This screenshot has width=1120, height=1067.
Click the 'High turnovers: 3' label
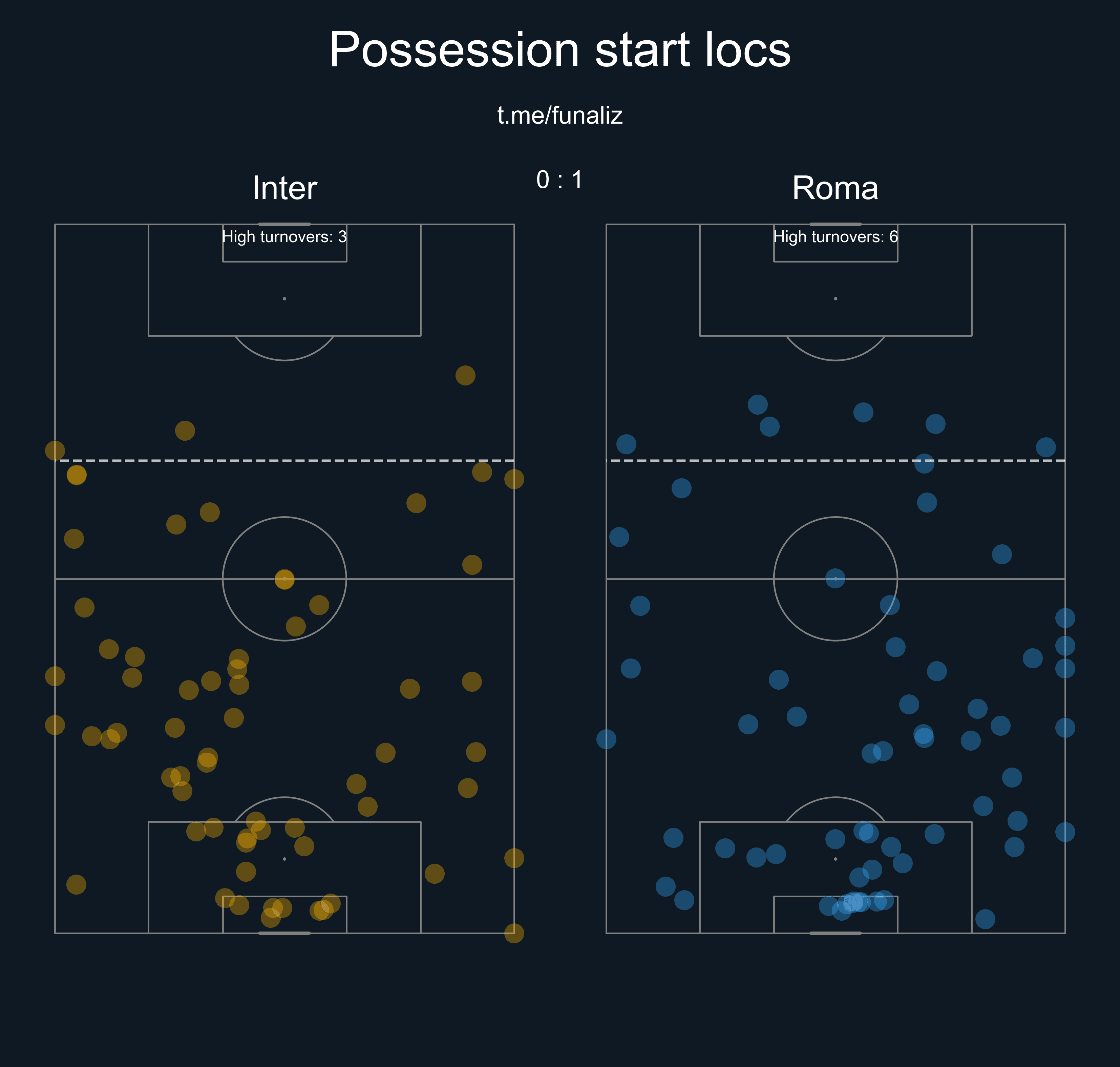[x=284, y=237]
